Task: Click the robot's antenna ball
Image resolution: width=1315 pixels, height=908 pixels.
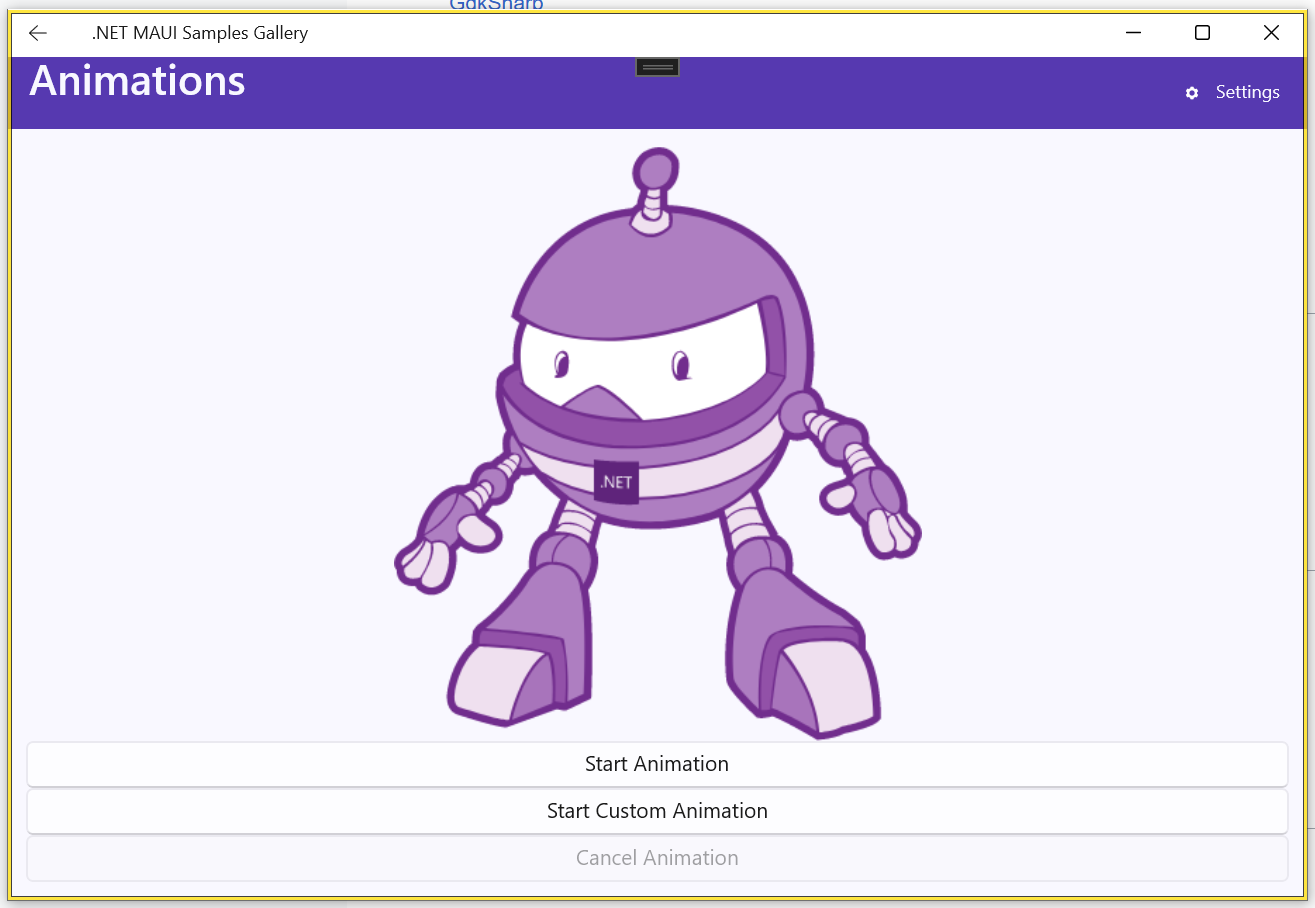Action: [657, 167]
